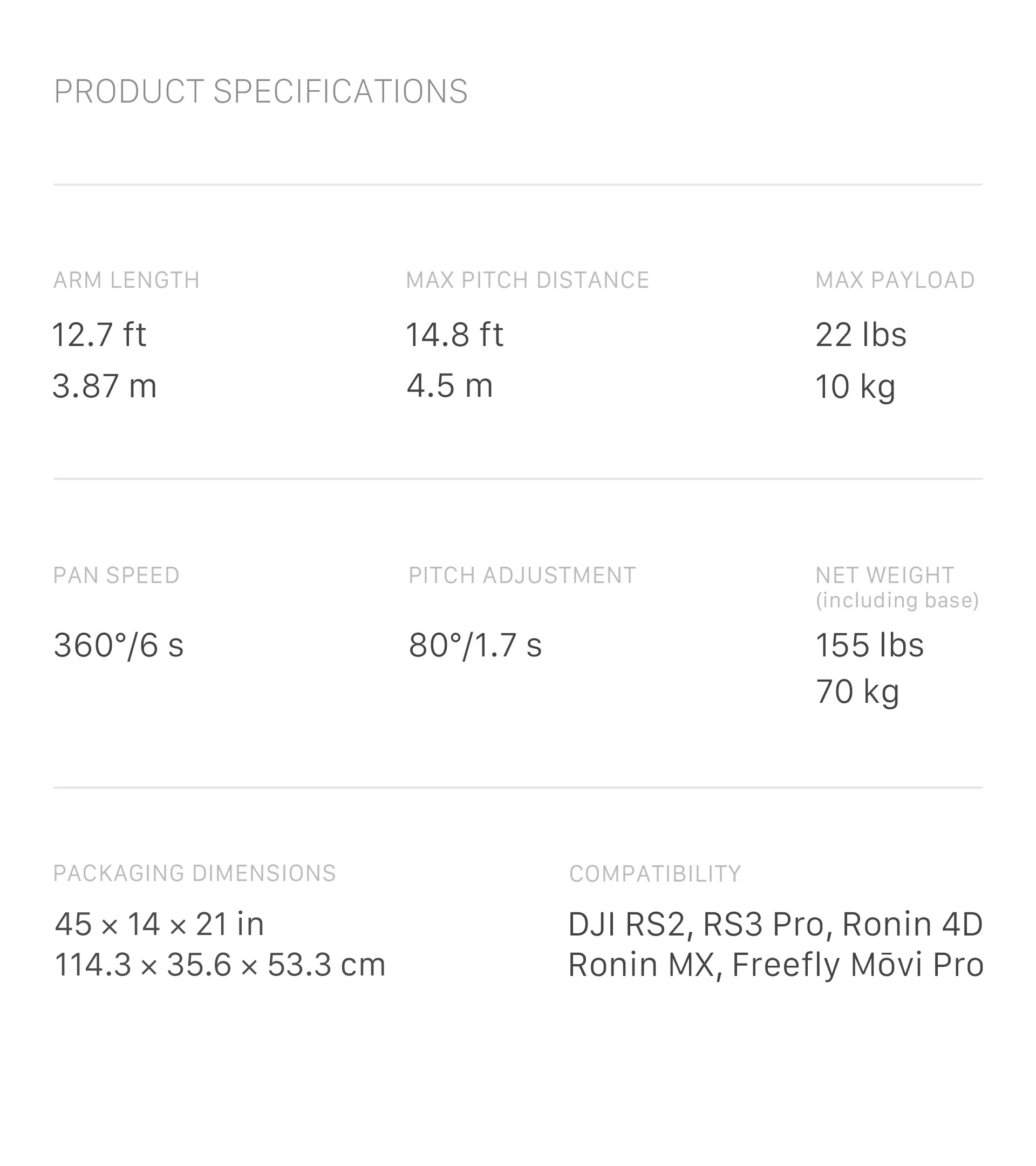The width and height of the screenshot is (1036, 1166).
Task: Click the Arm Length label
Action: tap(127, 280)
